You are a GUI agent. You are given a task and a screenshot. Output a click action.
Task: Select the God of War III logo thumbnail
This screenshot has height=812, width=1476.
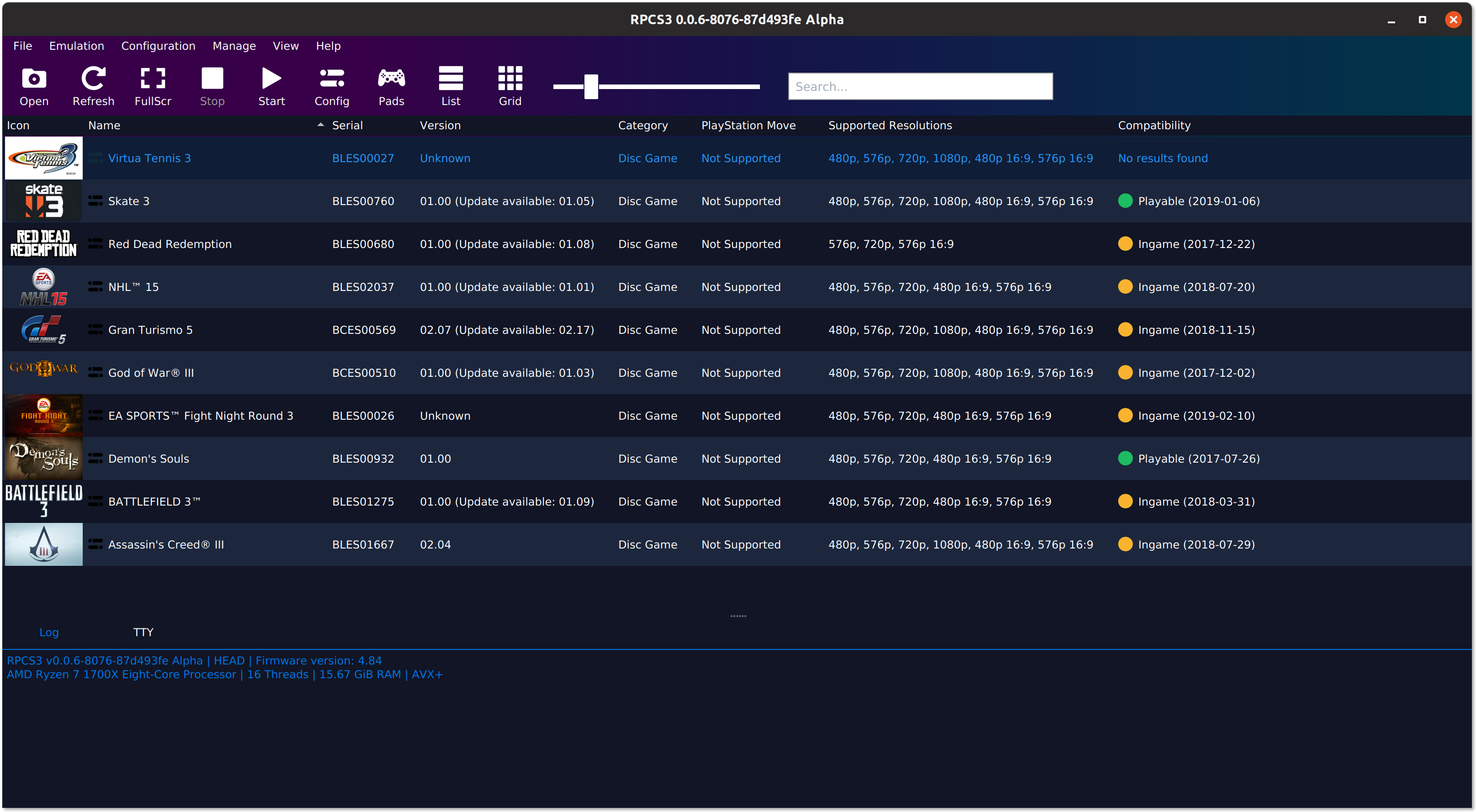coord(43,369)
